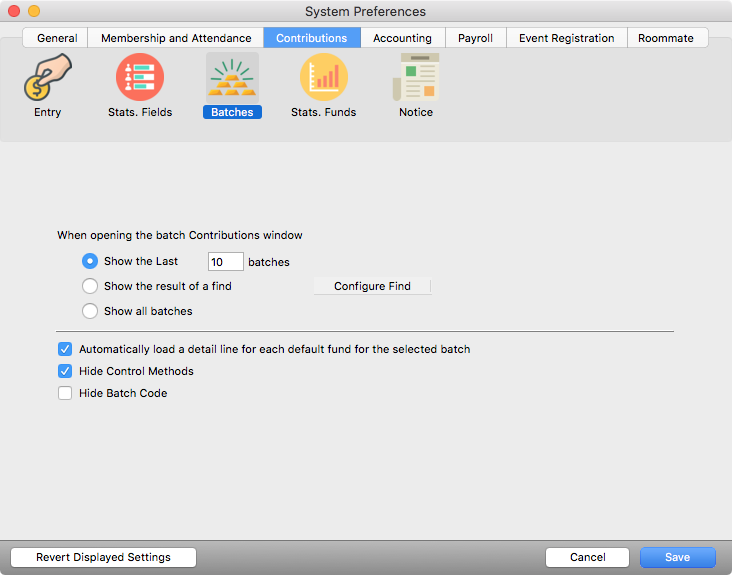Click the Batches gold bars icon
Viewport: 732px width, 575px height.
pyautogui.click(x=232, y=78)
